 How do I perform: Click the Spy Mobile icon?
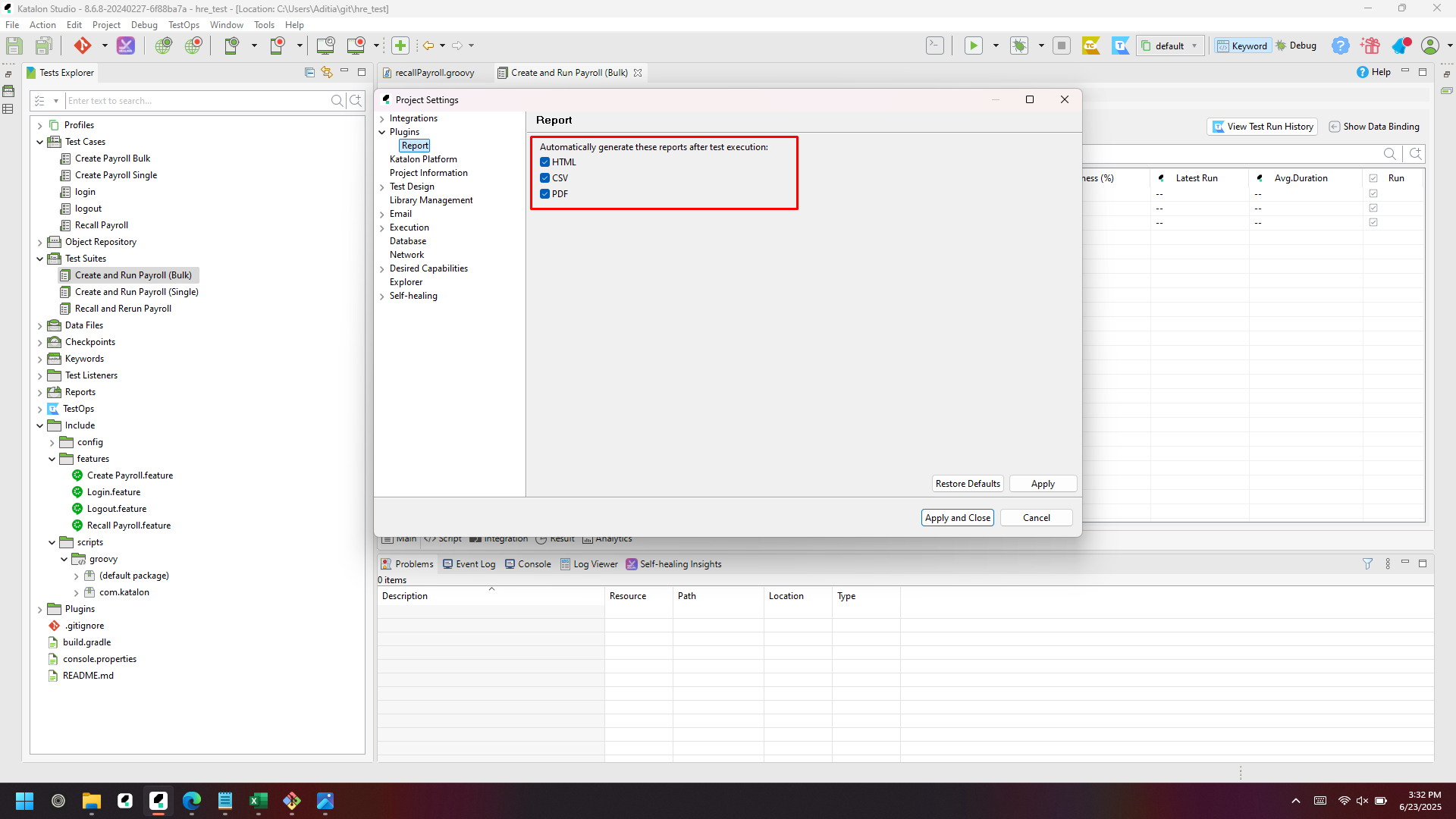[232, 45]
